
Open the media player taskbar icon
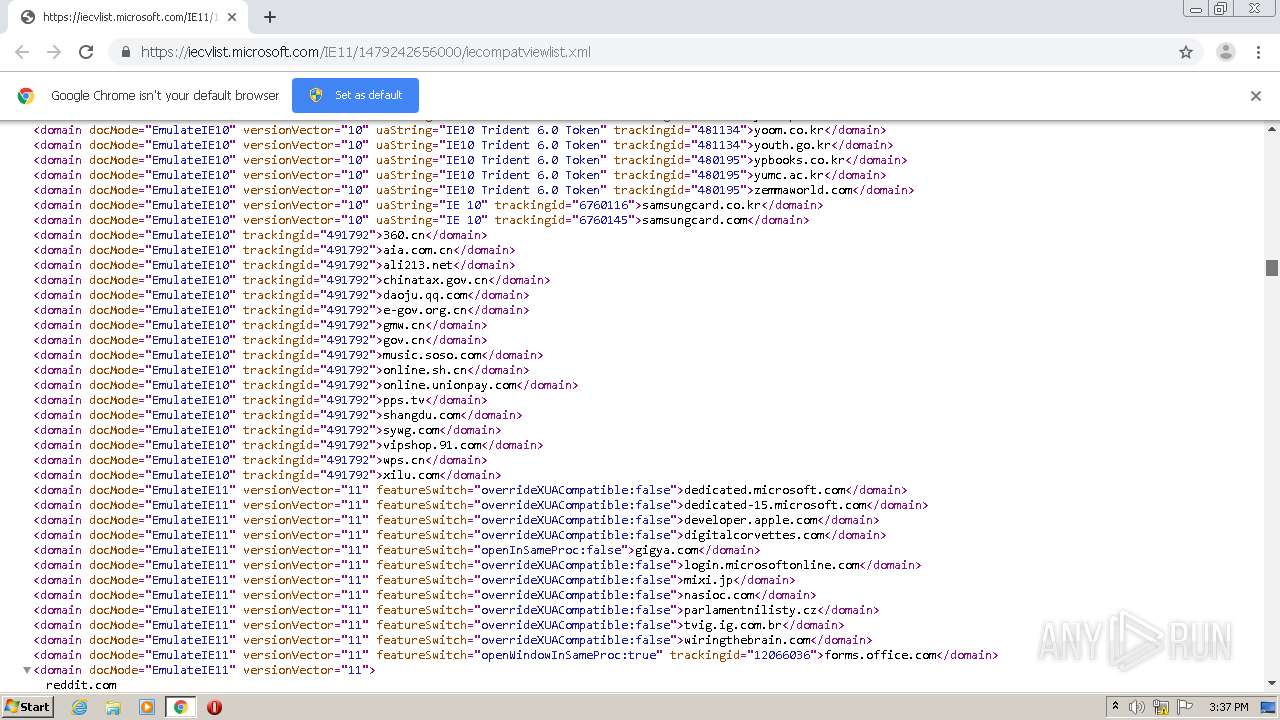147,707
